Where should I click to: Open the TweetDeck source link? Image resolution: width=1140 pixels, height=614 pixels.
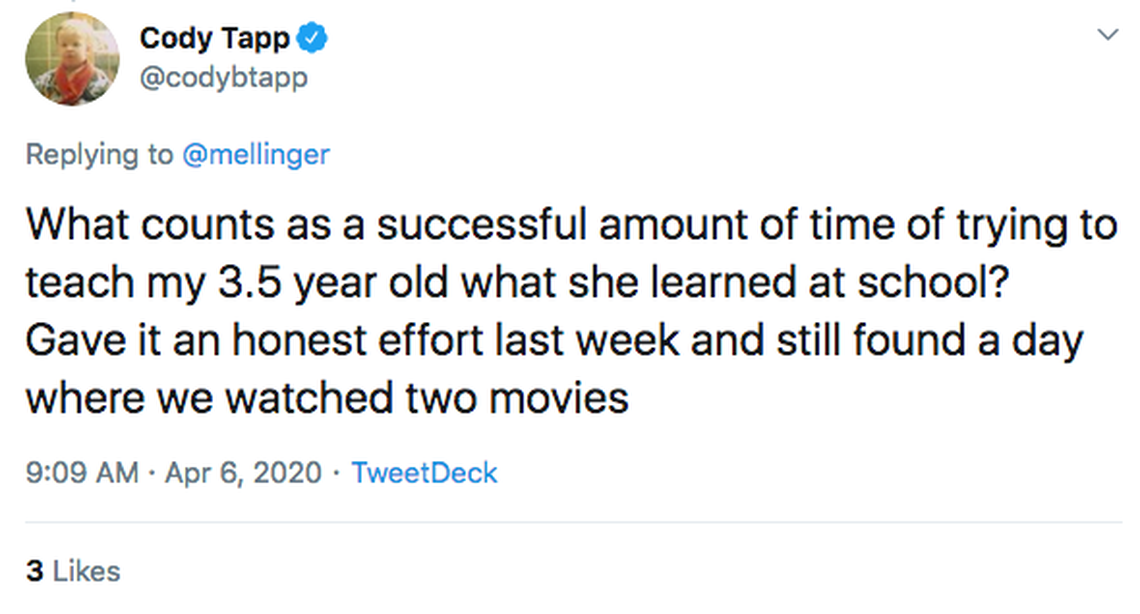tap(424, 472)
